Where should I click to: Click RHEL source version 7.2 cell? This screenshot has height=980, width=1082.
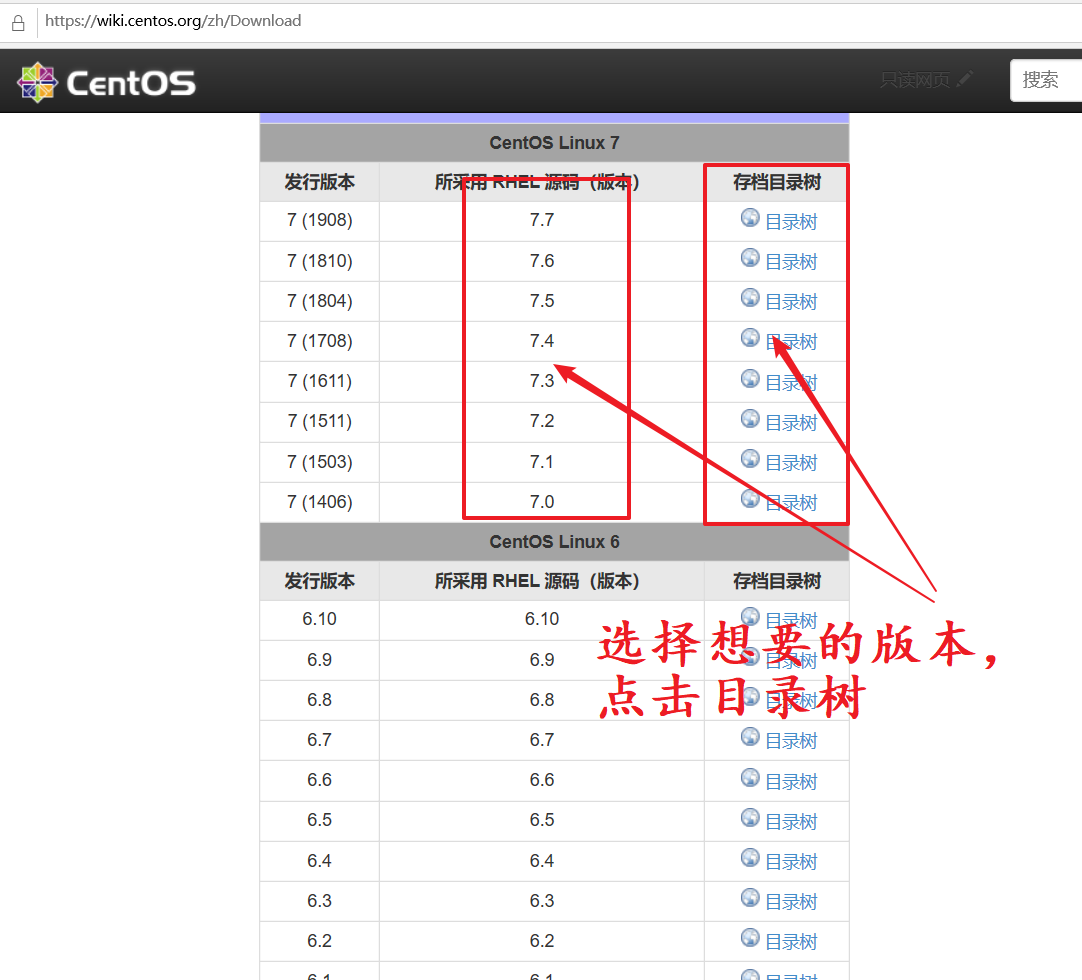pos(542,421)
